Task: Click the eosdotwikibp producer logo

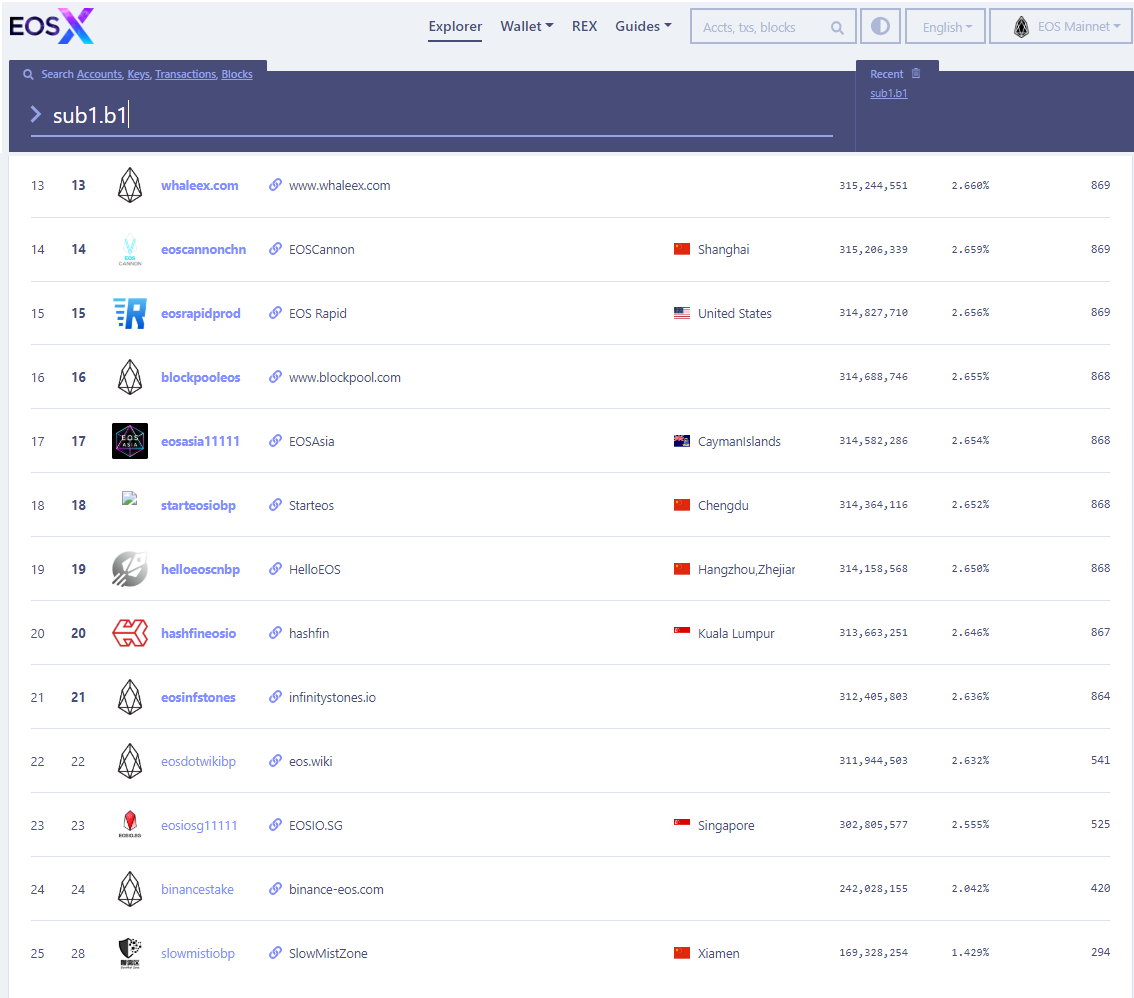Action: 130,762
